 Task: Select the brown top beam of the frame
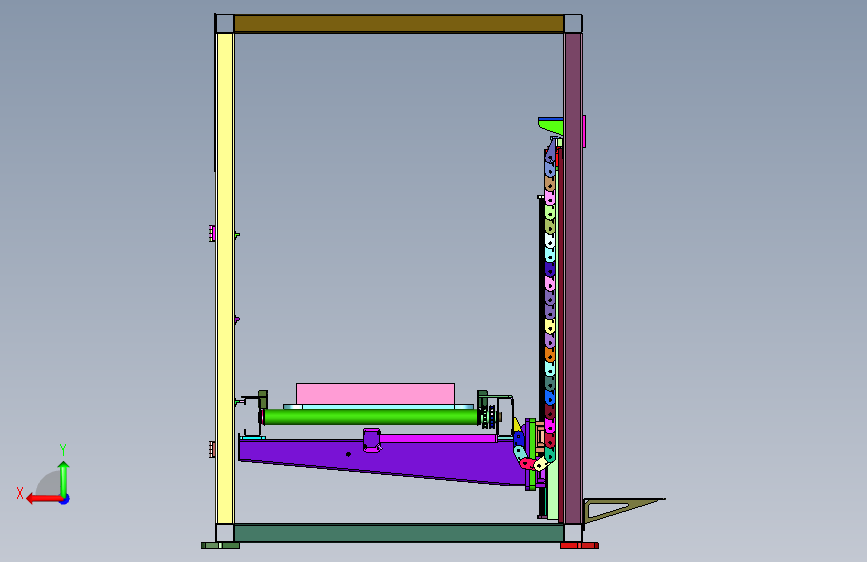(399, 24)
